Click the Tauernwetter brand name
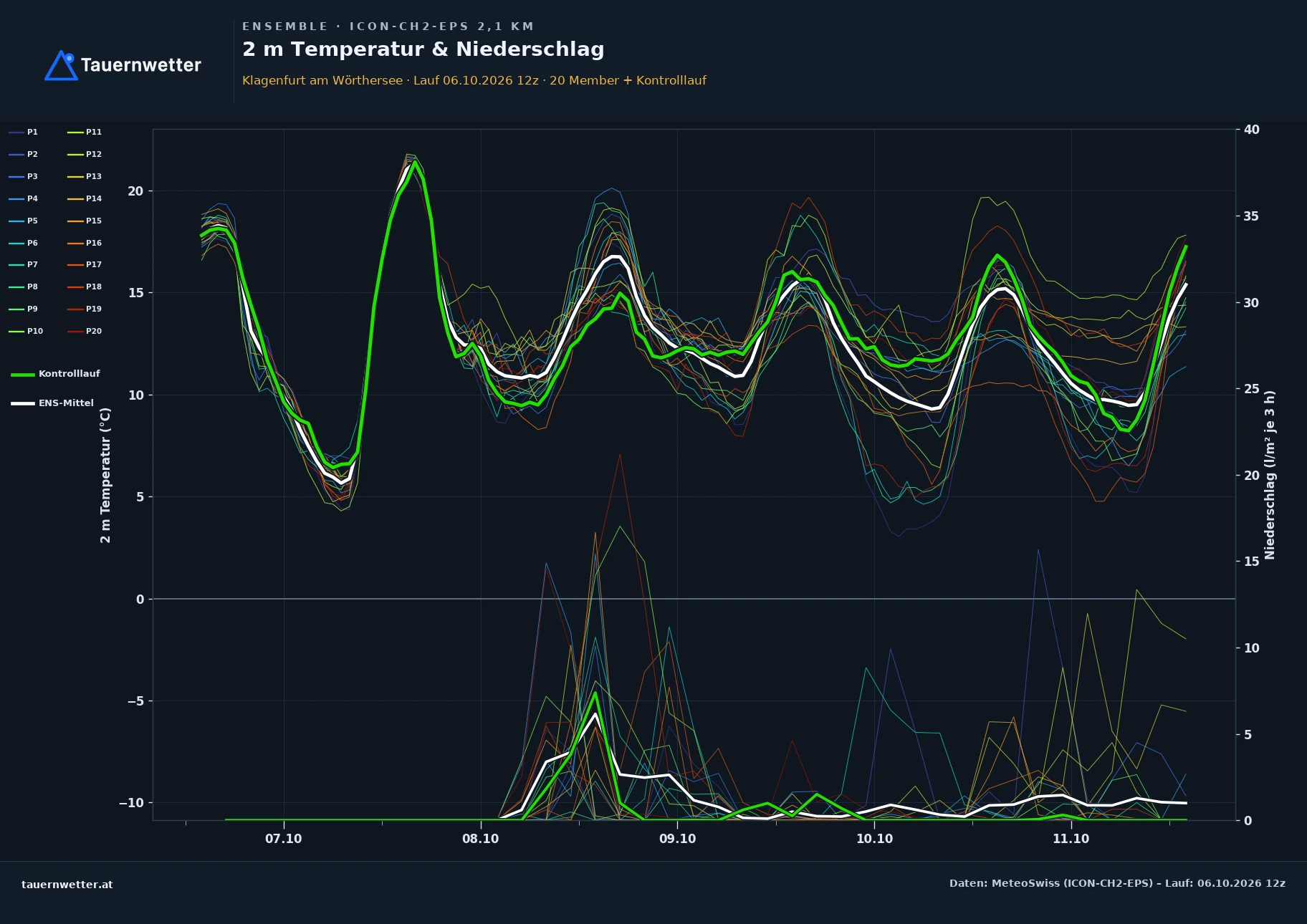This screenshot has height=924, width=1307. pos(141,65)
